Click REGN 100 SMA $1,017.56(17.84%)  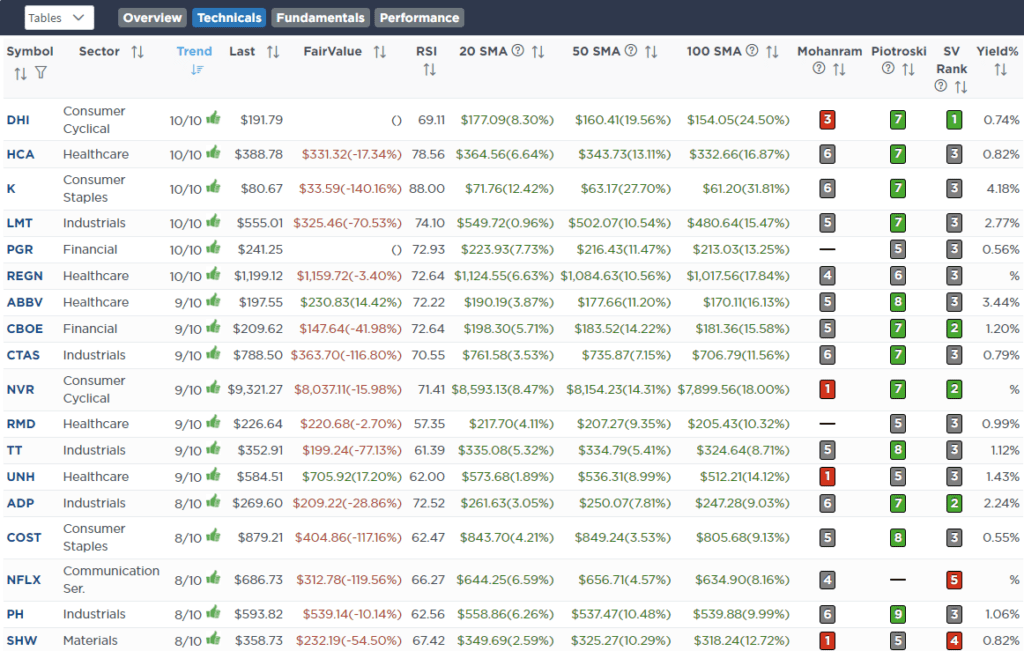[x=738, y=276]
